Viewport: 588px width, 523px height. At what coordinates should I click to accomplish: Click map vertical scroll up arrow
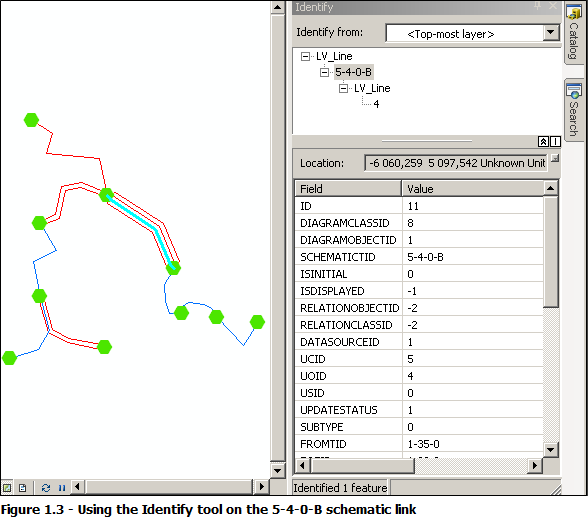pyautogui.click(x=278, y=7)
